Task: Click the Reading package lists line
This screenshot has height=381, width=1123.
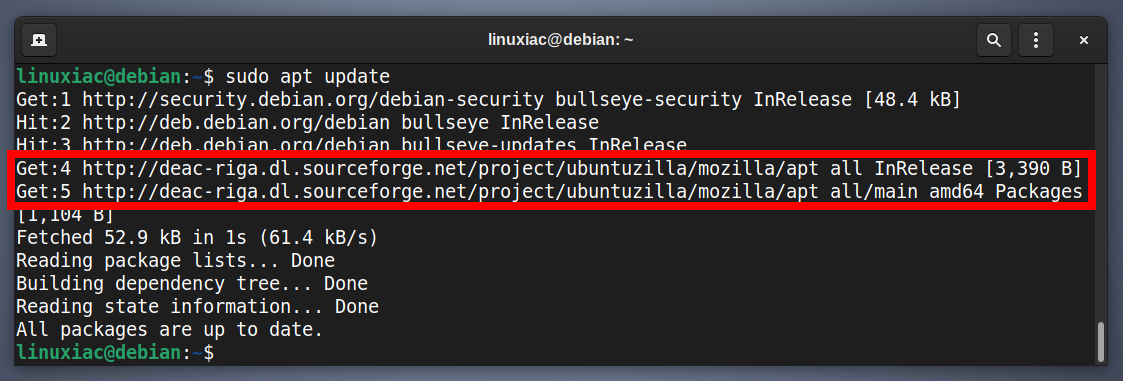Action: coord(175,260)
